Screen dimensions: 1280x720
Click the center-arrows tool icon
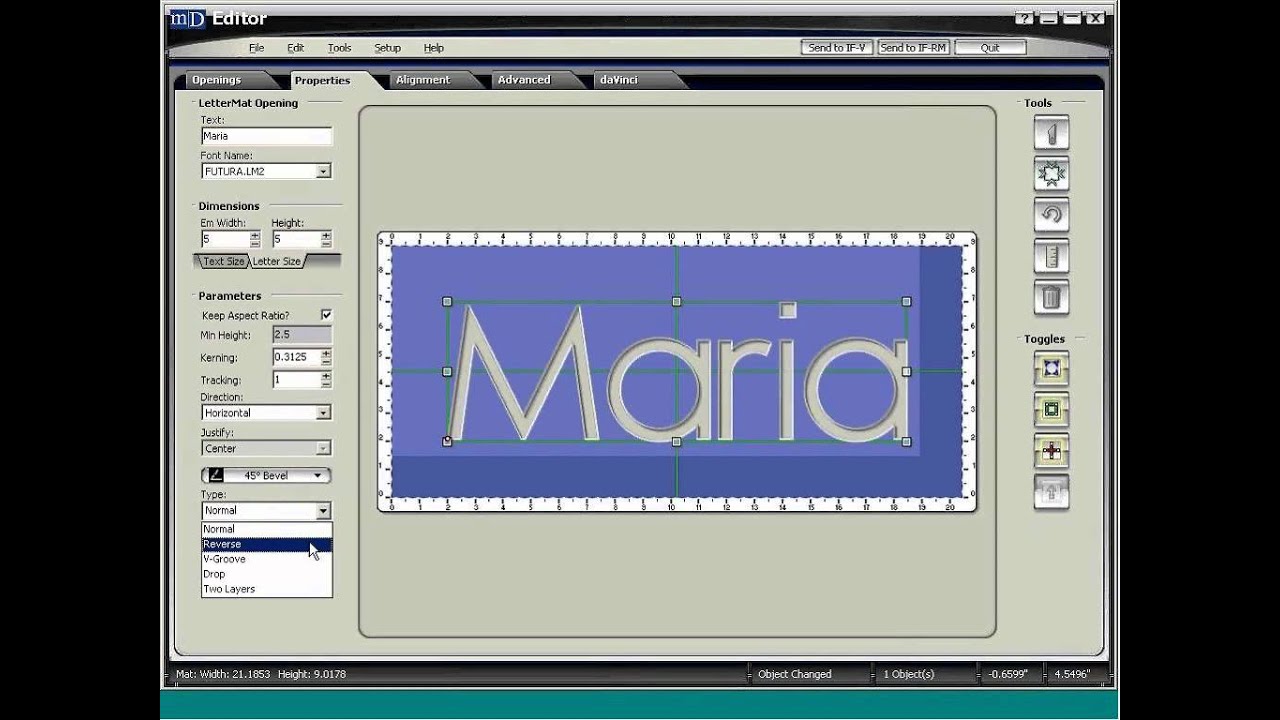click(1051, 174)
